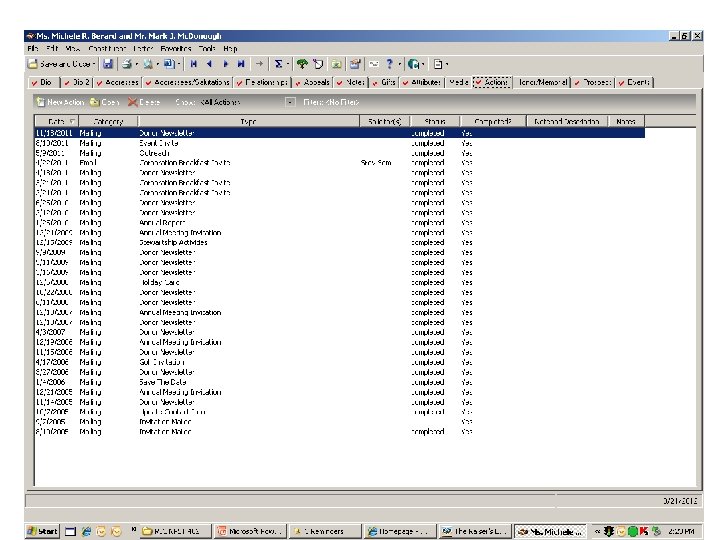Expand the Show All Actions dropdown
The width and height of the screenshot is (720, 540).
tap(290, 102)
